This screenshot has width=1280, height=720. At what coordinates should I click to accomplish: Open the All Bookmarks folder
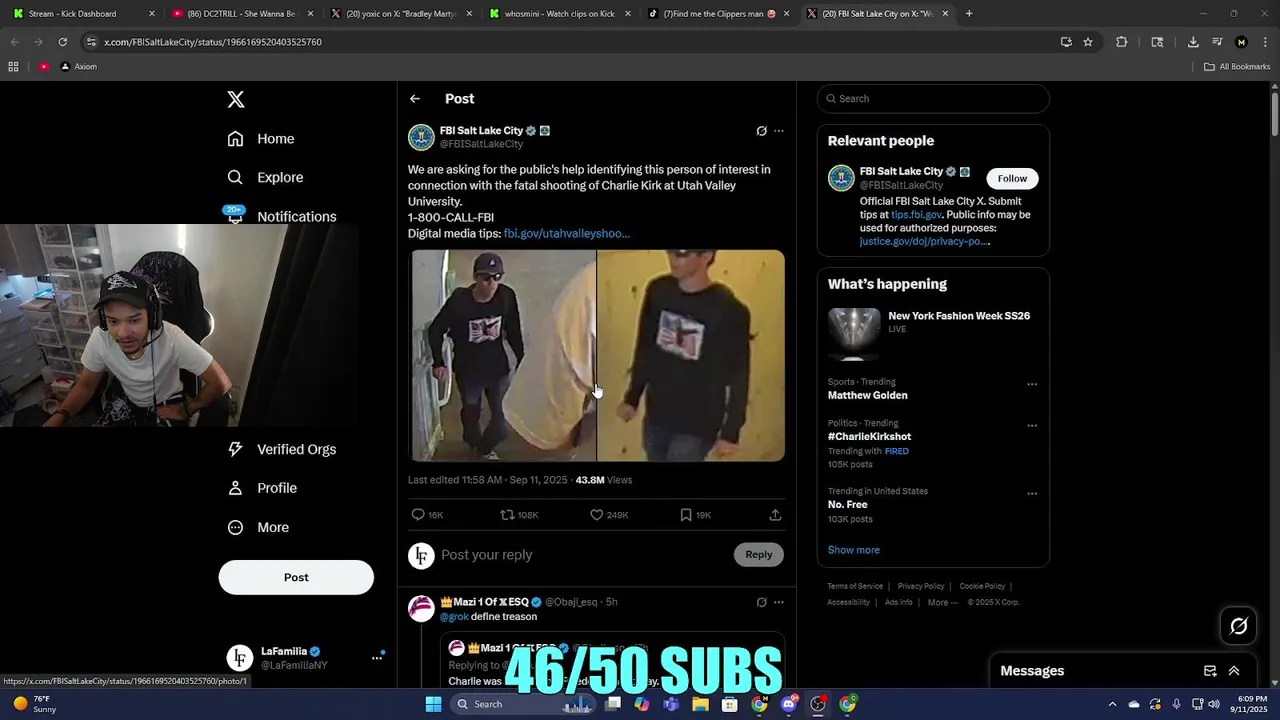click(x=1237, y=67)
